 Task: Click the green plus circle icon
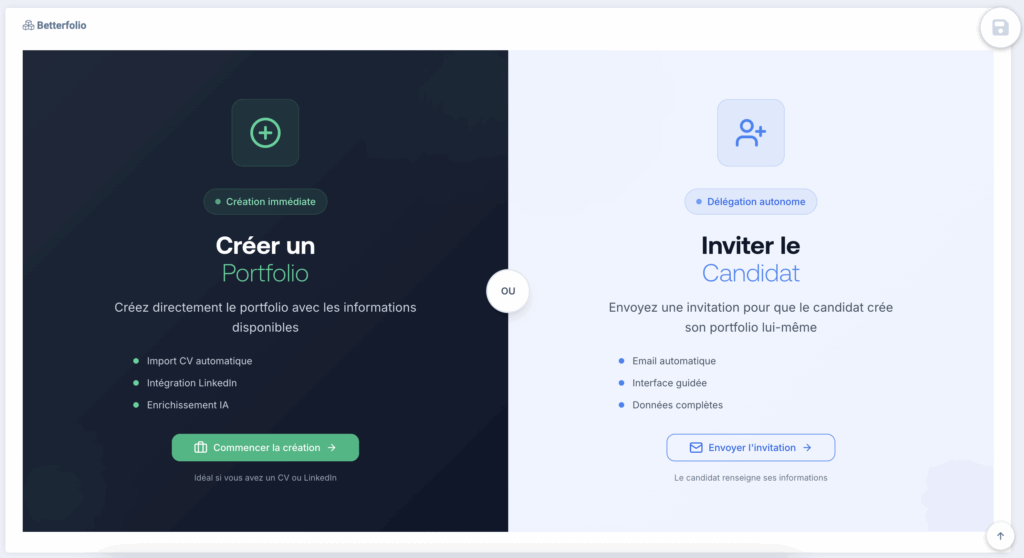point(265,133)
